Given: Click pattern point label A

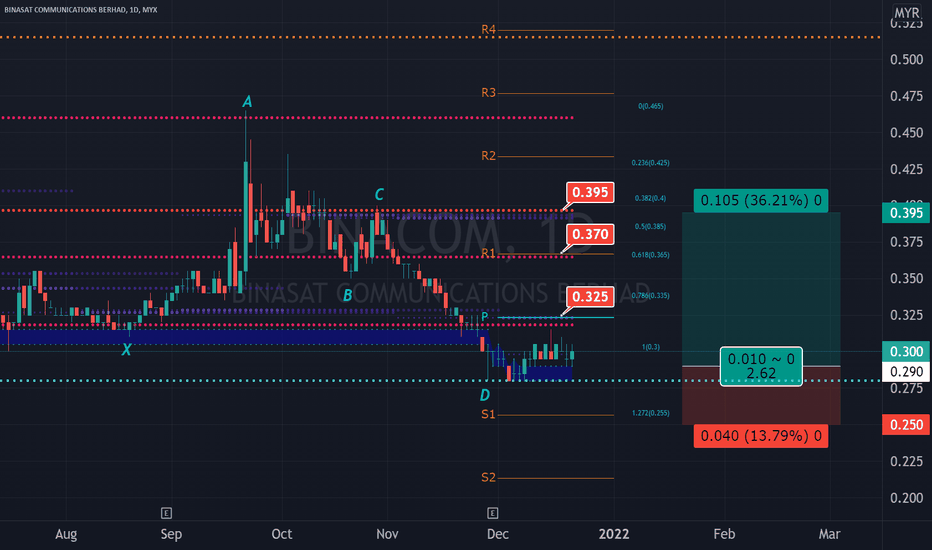Looking at the screenshot, I should point(247,102).
